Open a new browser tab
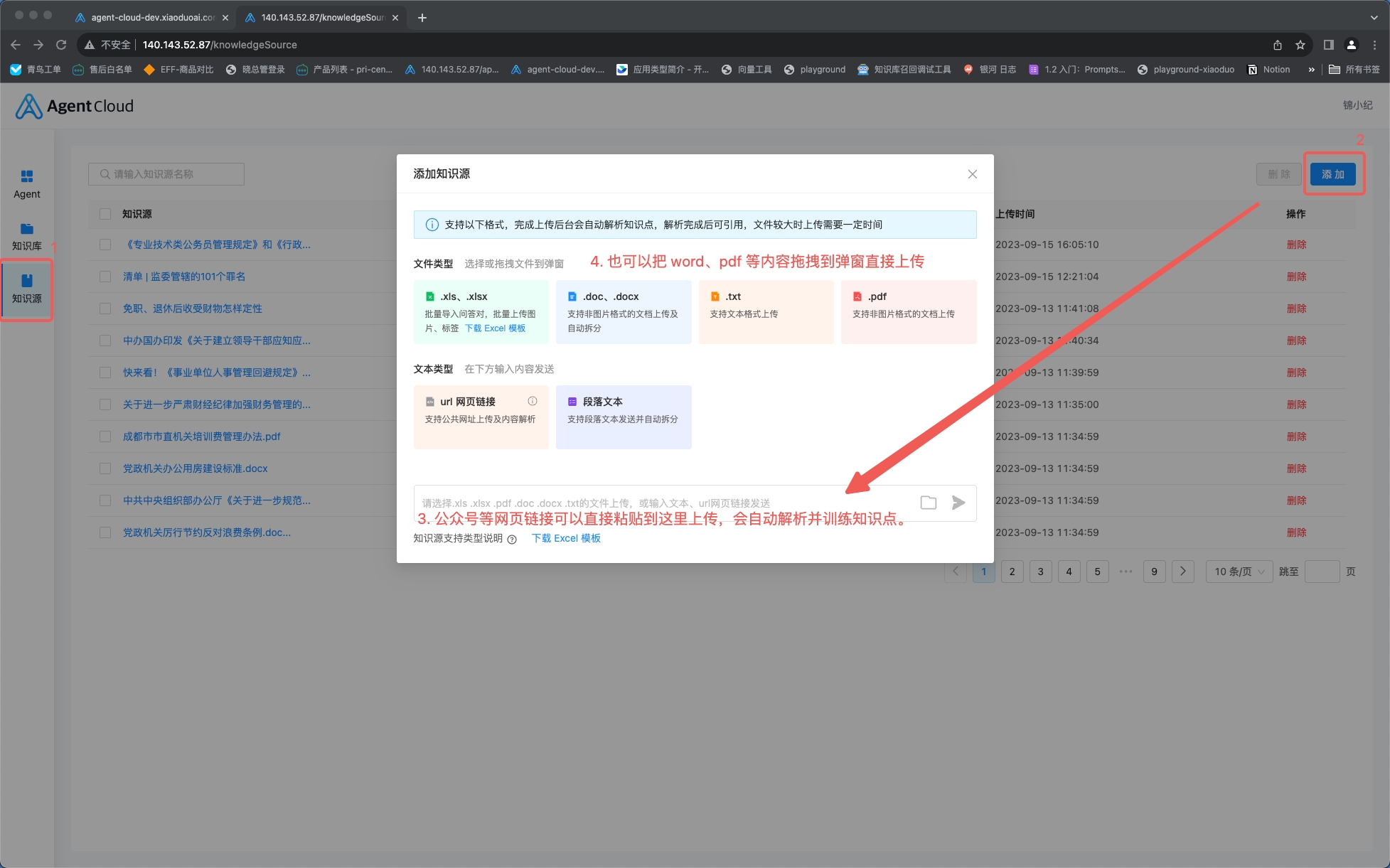The image size is (1390, 868). pos(422,17)
